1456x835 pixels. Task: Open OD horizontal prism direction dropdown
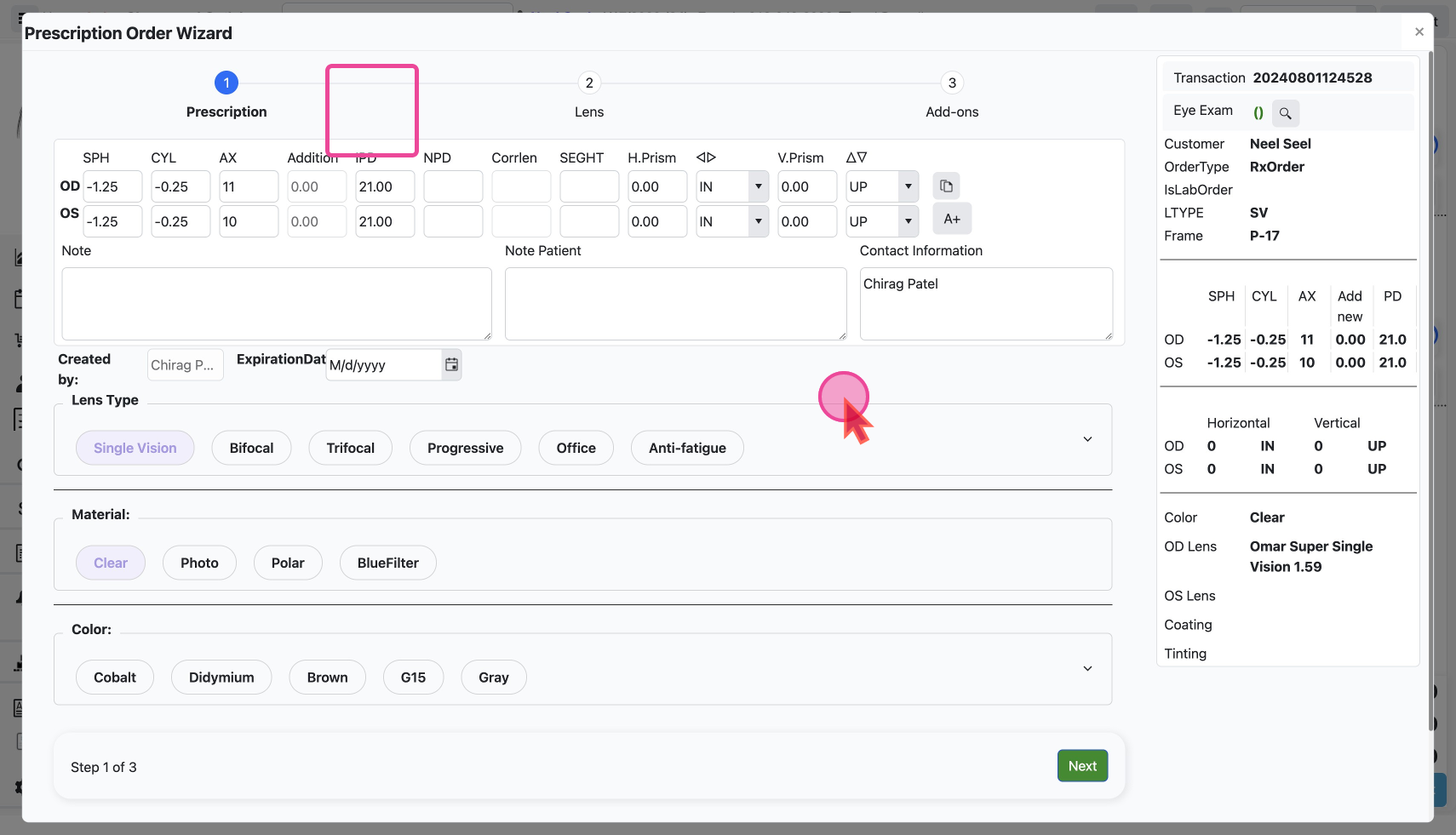pos(758,187)
